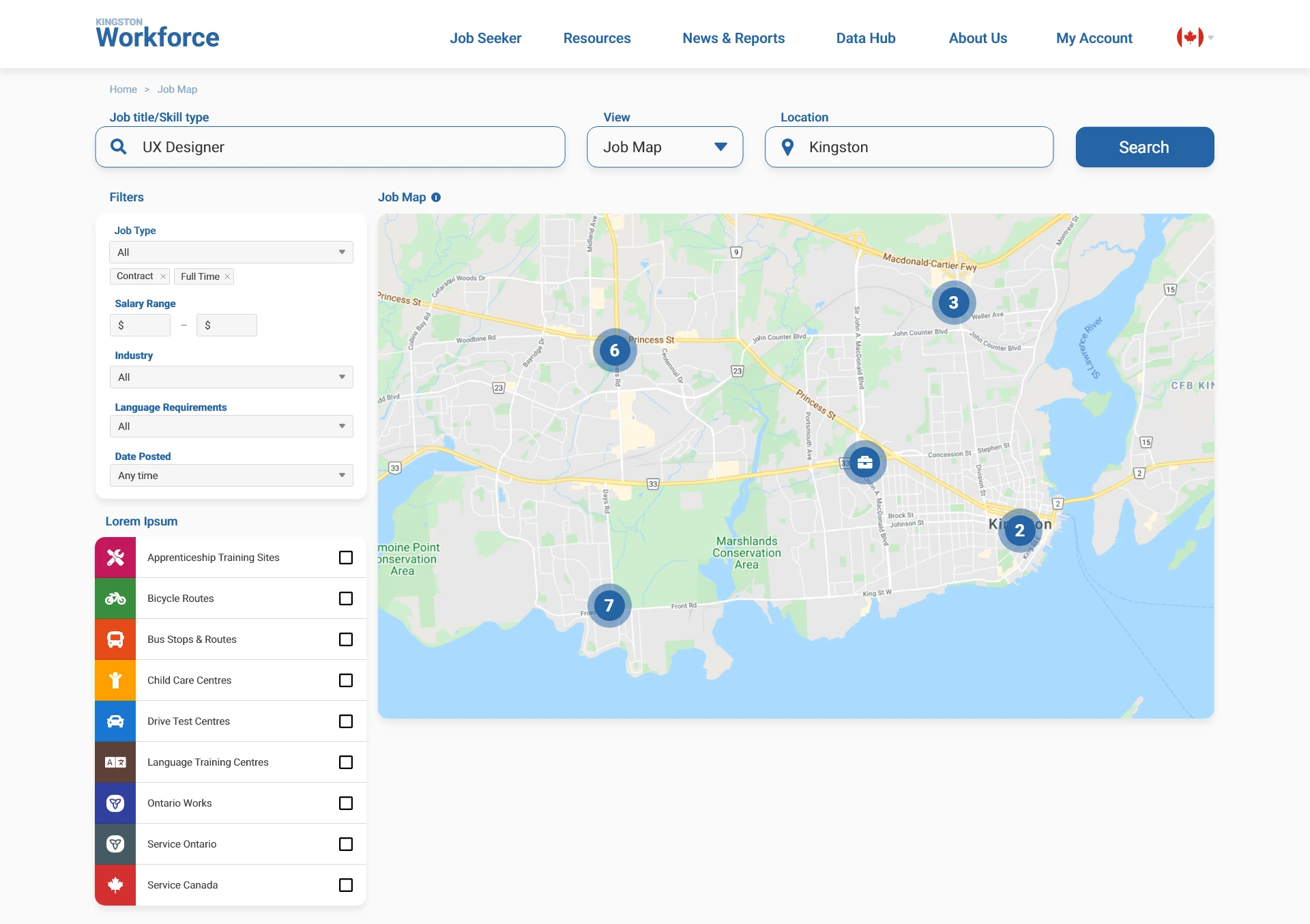Expand the Industry dropdown
The width and height of the screenshot is (1310, 924).
click(x=231, y=377)
